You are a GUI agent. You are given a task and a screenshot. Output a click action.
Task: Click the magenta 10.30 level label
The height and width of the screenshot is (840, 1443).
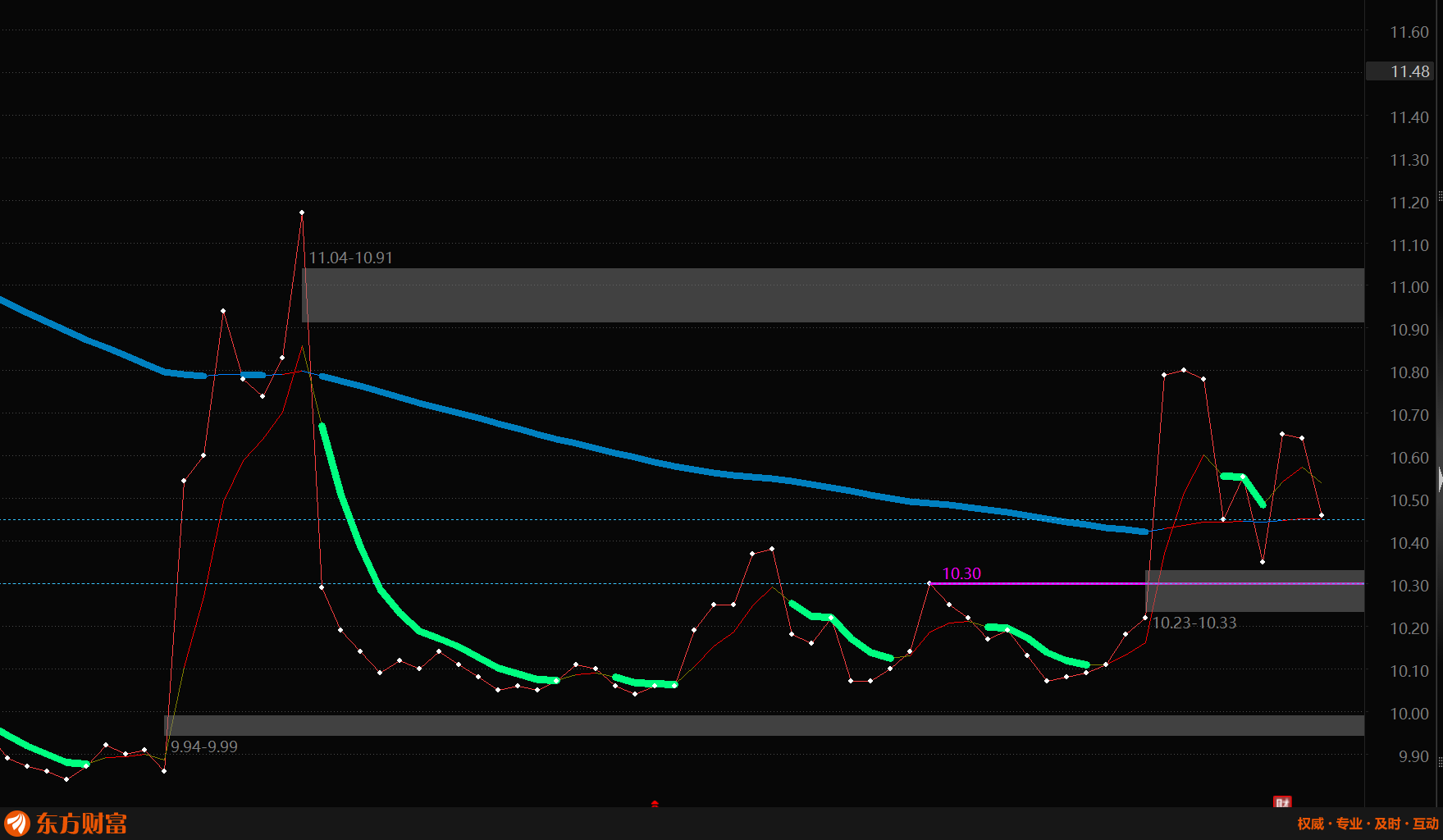pyautogui.click(x=961, y=573)
